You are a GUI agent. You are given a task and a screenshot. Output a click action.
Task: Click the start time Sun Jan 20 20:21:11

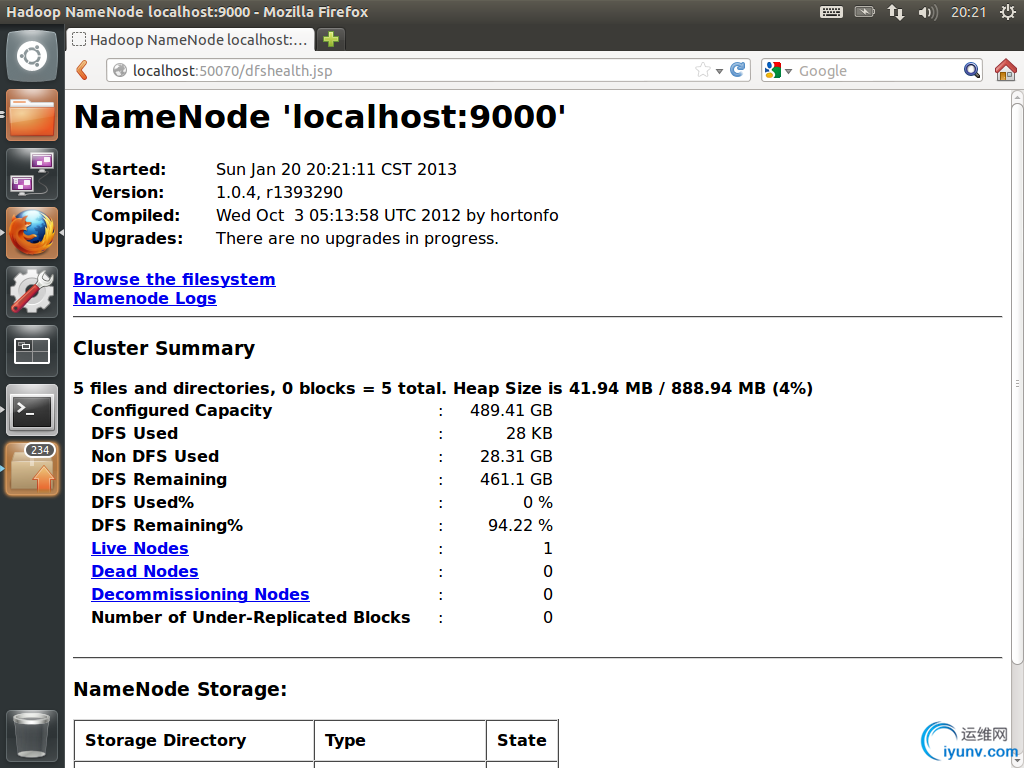(x=336, y=169)
